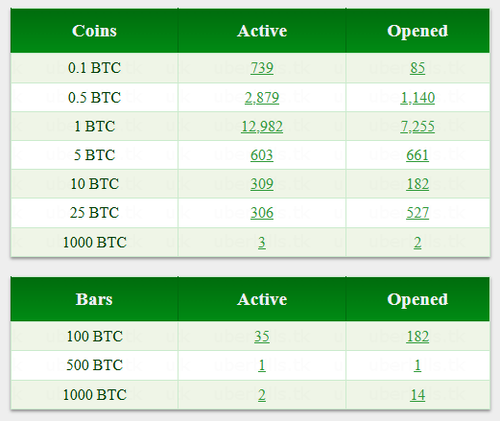Screen dimensions: 500x421
Task: View 12,982 active 1 BTC coins
Action: pos(262,126)
